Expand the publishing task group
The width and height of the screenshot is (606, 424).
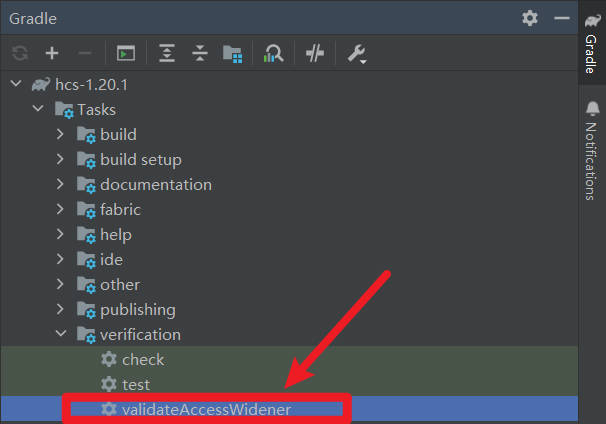pos(60,309)
